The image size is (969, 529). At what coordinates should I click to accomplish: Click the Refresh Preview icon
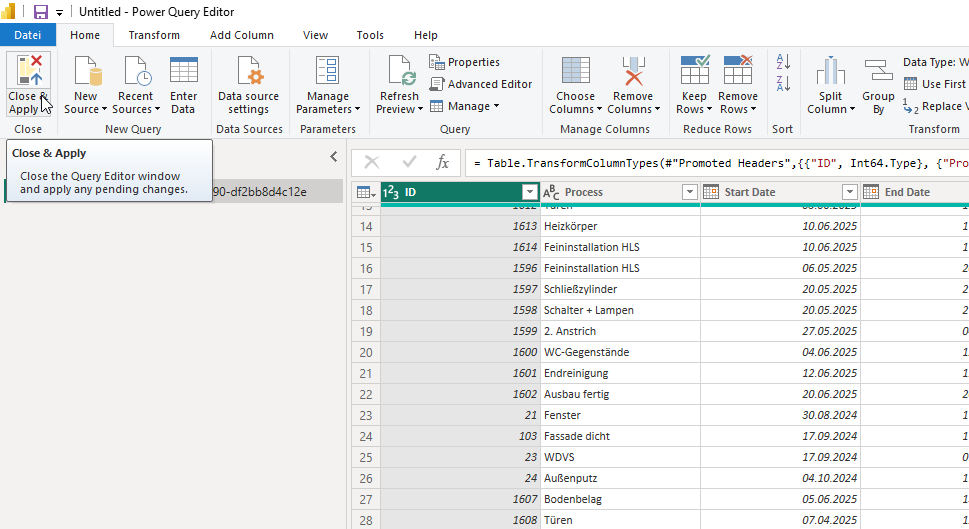coord(400,72)
